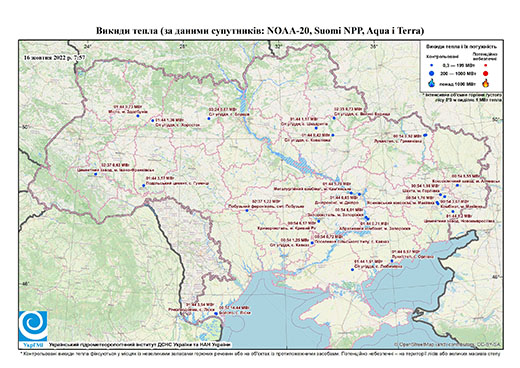Select the marker for Кам'янське metallurgical plant
The height and width of the screenshot is (368, 520).
coord(351,193)
